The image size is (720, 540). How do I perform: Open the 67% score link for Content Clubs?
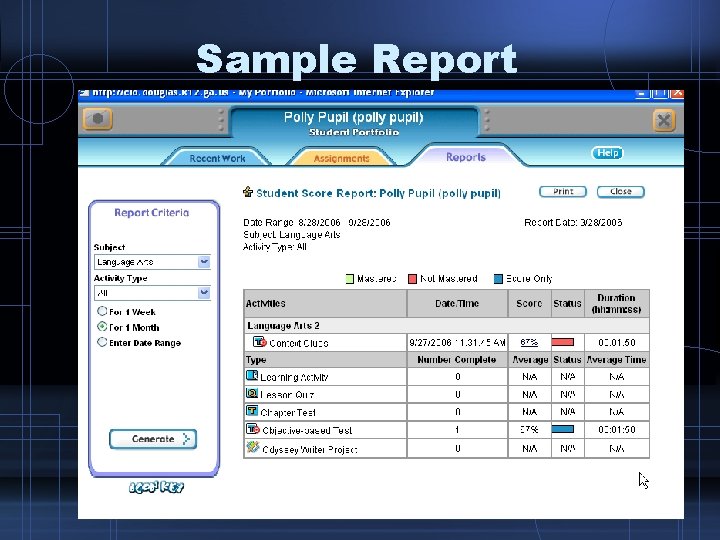coord(529,342)
